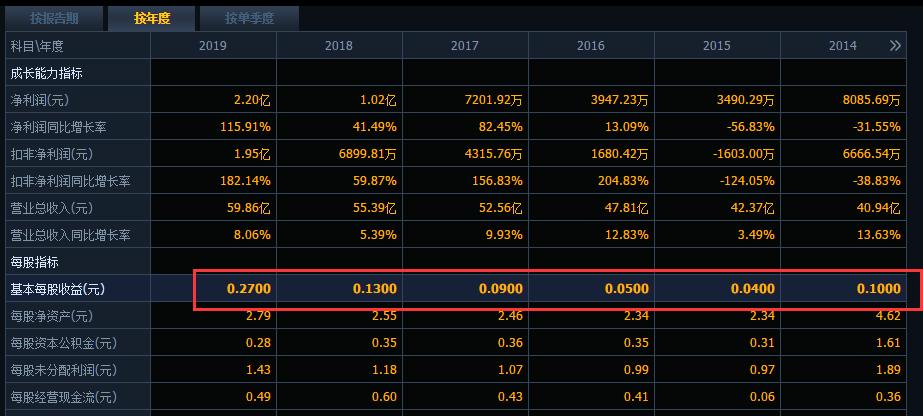Select the 基本每股收益(元) row label
The width and height of the screenshot is (923, 416).
coord(58,289)
